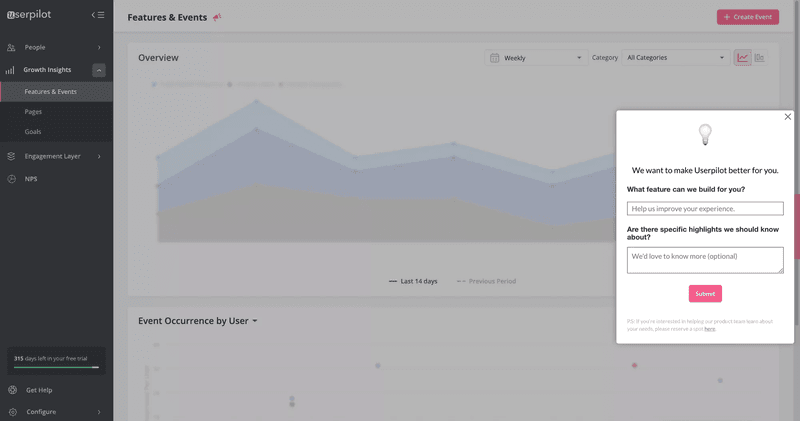
Task: Click the People icon in the sidebar
Action: coord(10,47)
